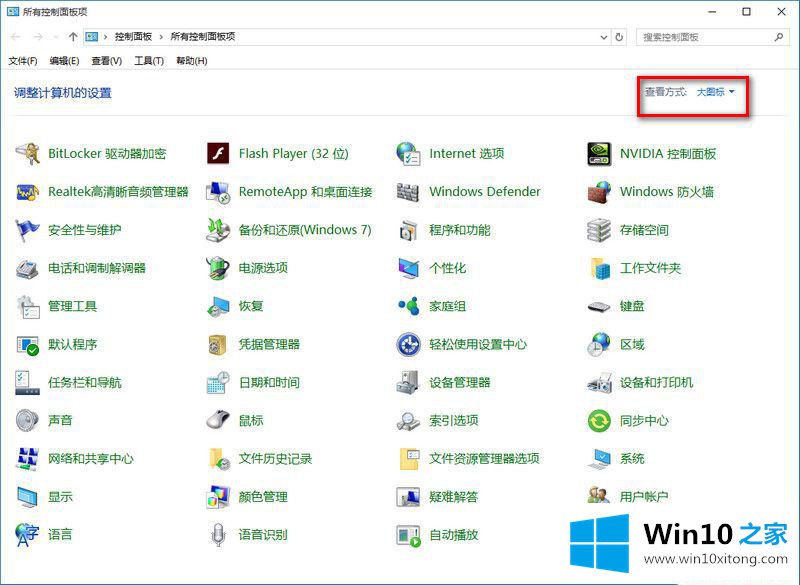Open the 轻松使用设置中心 icon
Screen dimensions: 800x585
(x=409, y=344)
